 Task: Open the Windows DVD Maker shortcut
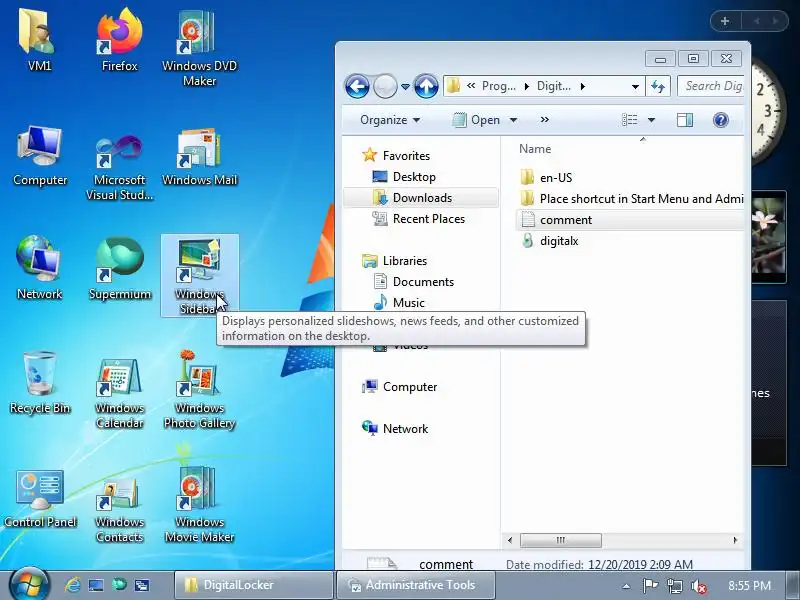click(x=199, y=47)
